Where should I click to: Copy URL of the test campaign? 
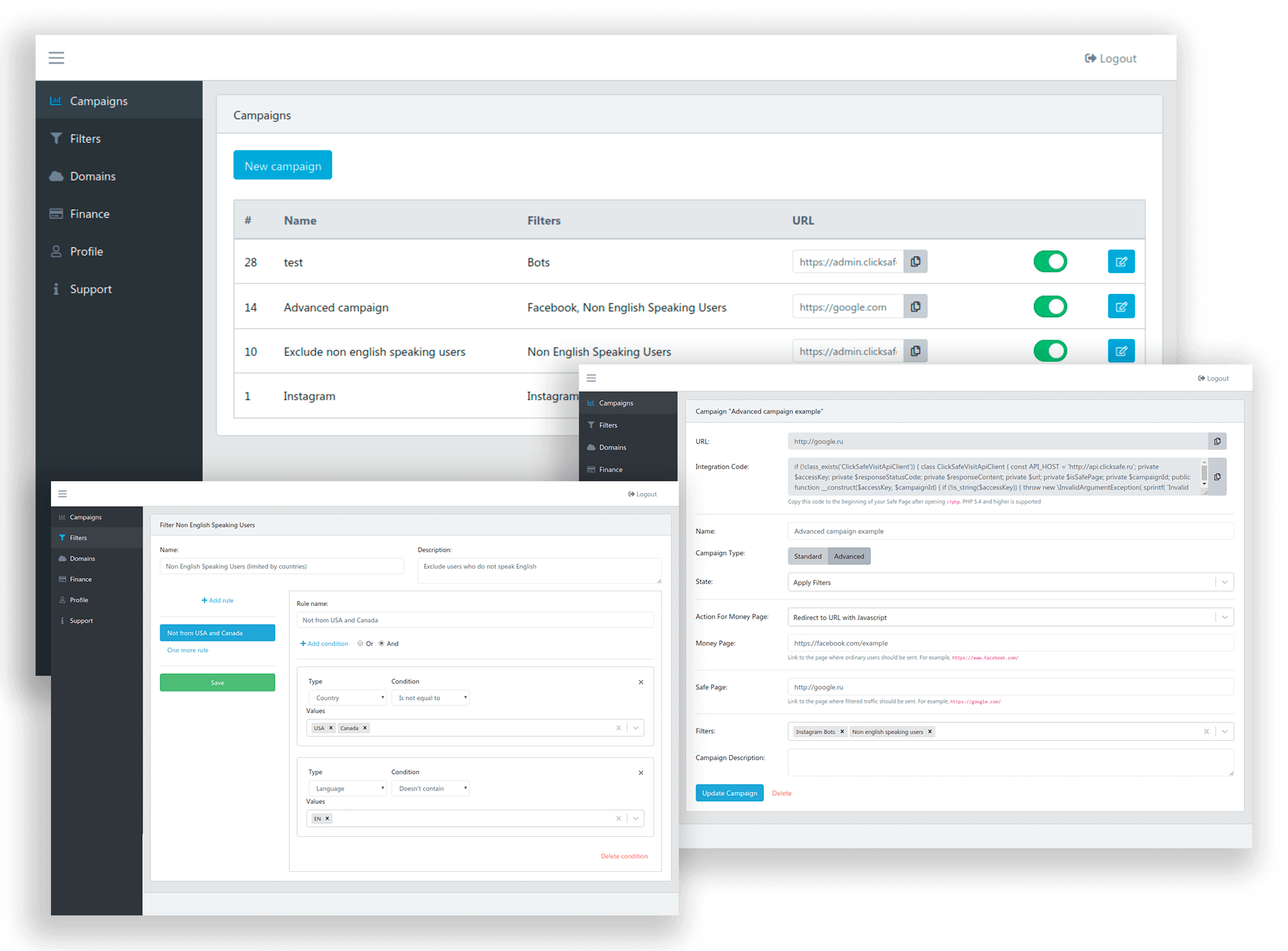(916, 262)
